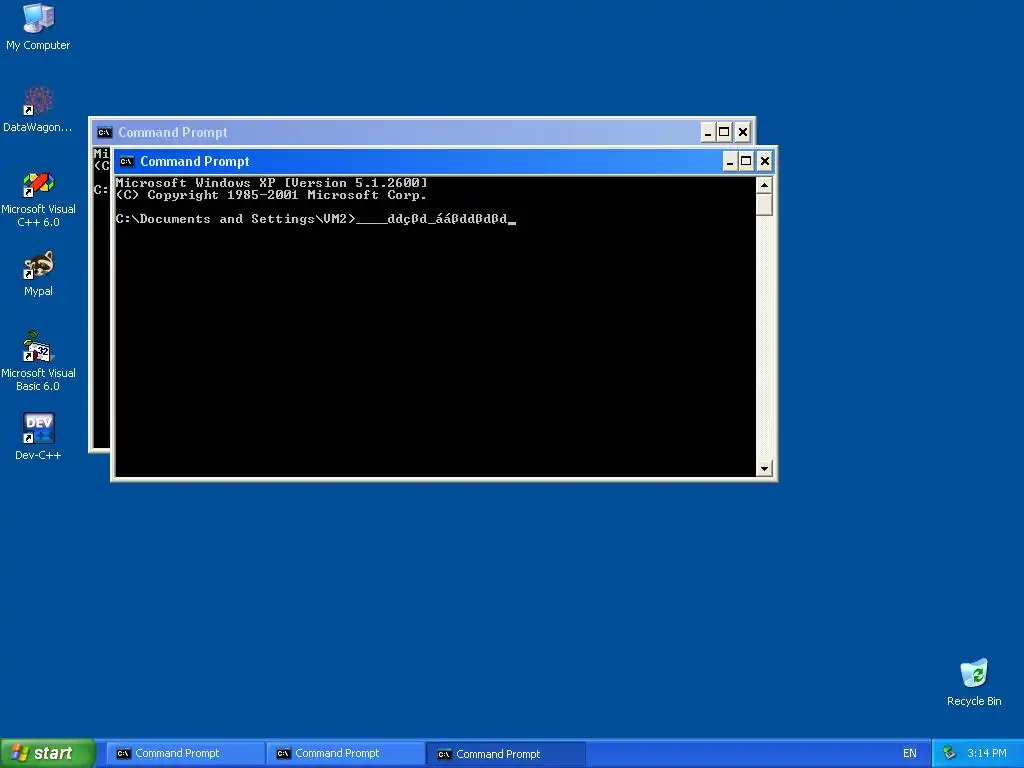Select Microsoft Visual C++ 6.0 shortcut
This screenshot has width=1024, height=768.
pos(38,199)
